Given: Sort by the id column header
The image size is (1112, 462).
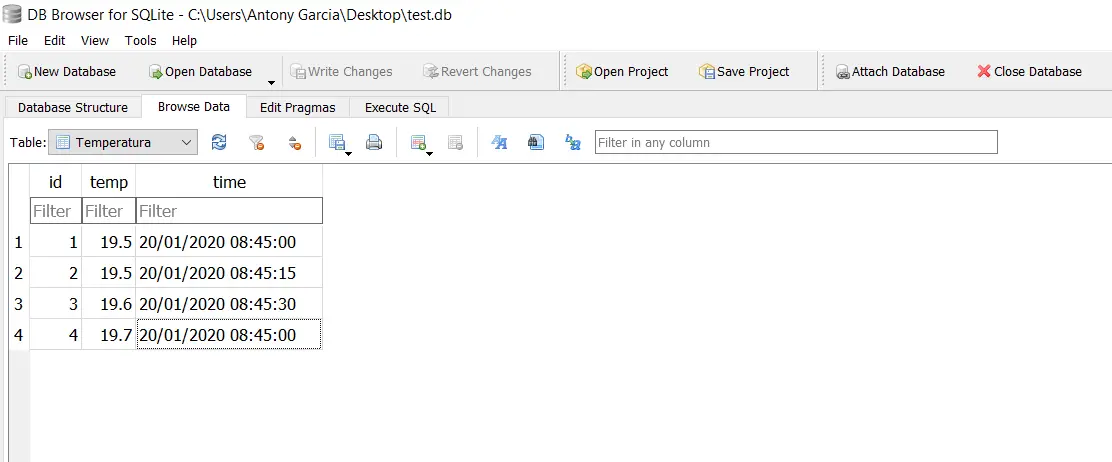Looking at the screenshot, I should pyautogui.click(x=55, y=182).
